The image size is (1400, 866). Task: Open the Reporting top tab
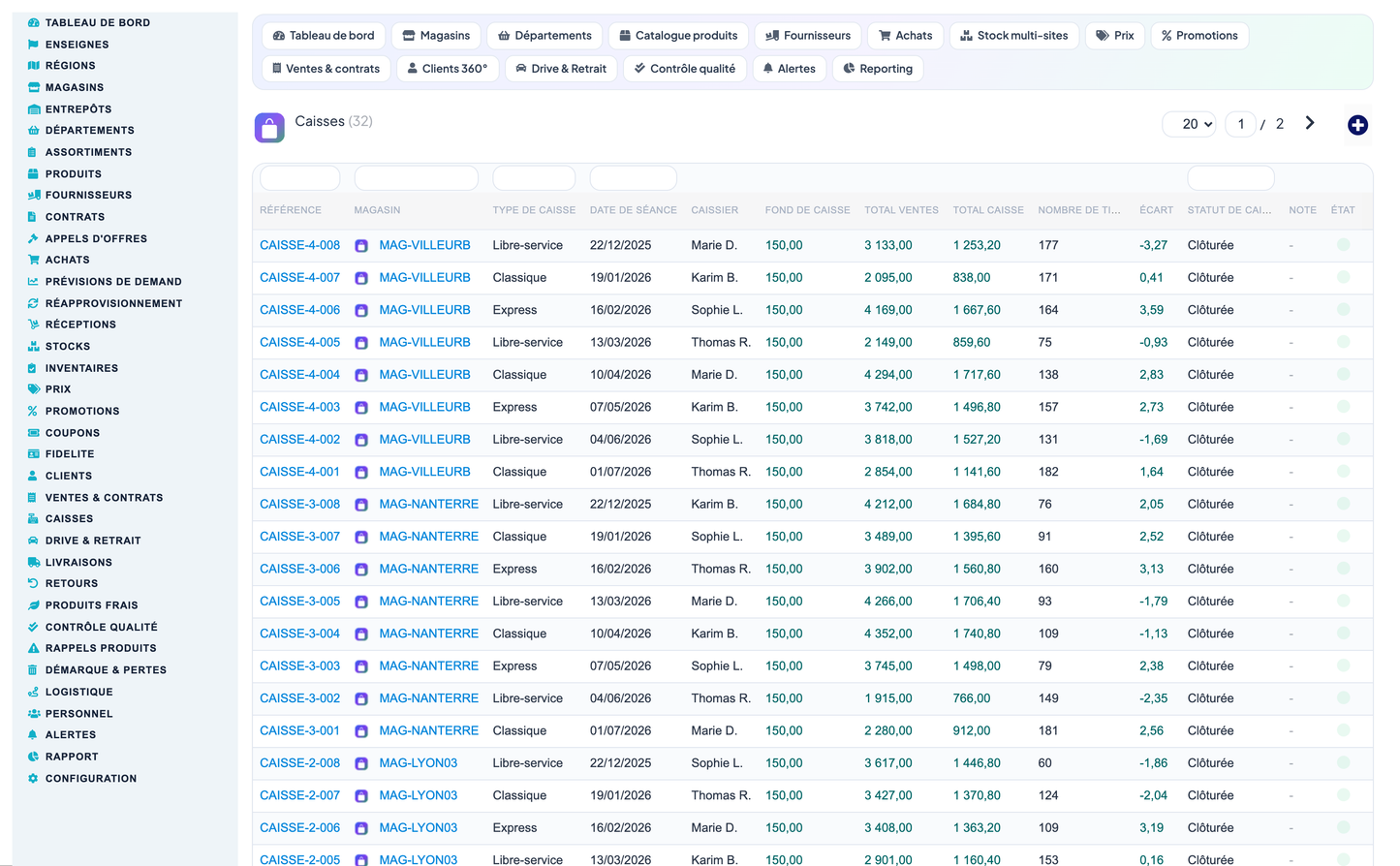(x=878, y=69)
